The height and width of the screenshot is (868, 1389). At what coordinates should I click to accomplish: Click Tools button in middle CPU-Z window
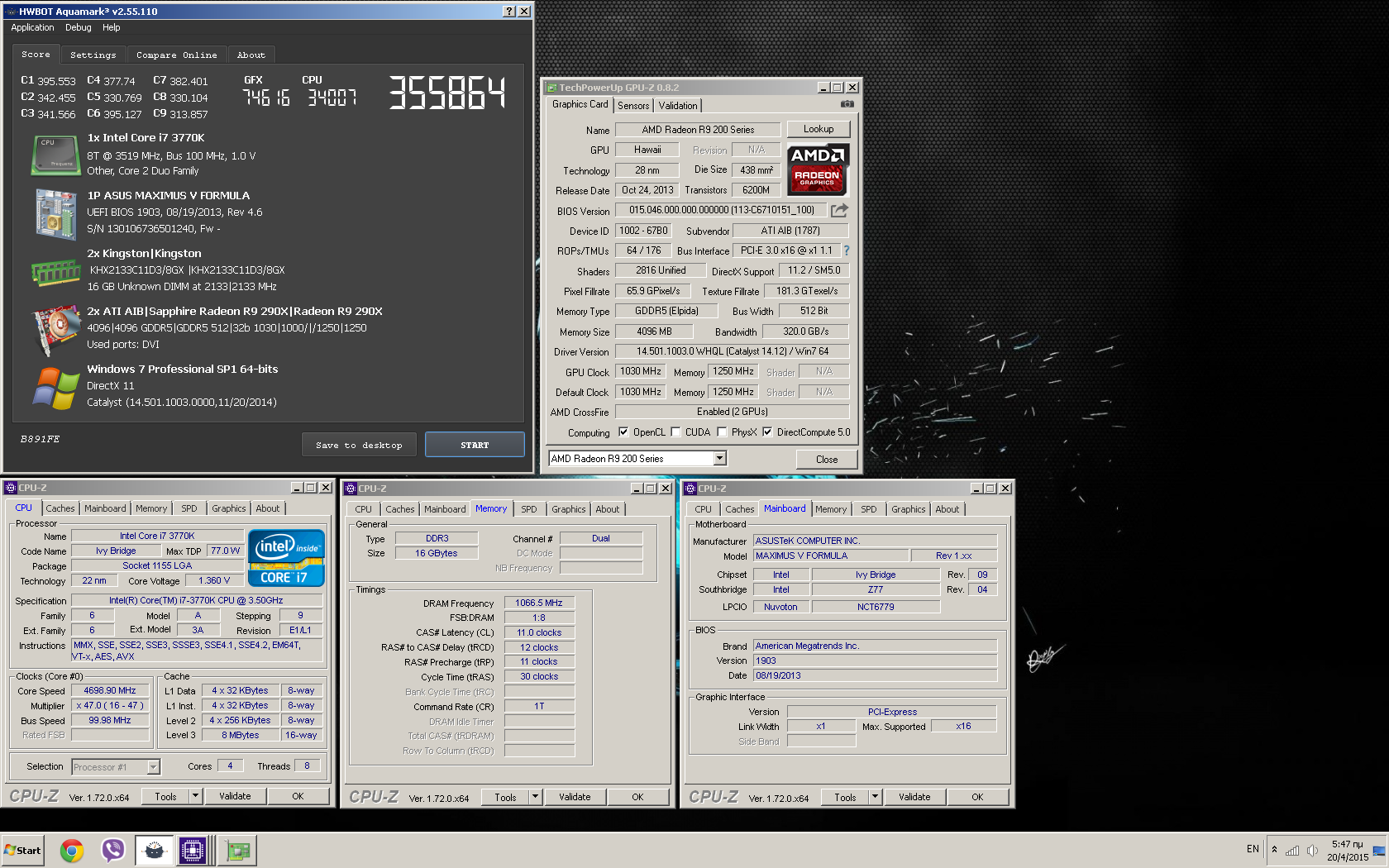[505, 797]
